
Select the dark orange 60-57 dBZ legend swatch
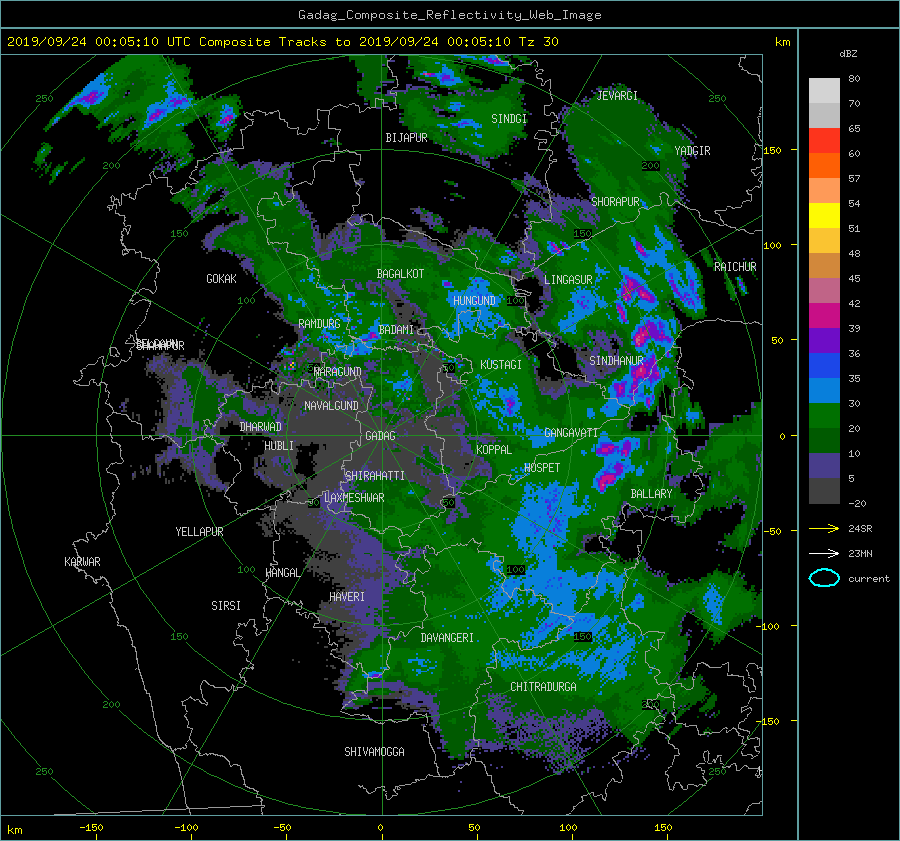[824, 166]
